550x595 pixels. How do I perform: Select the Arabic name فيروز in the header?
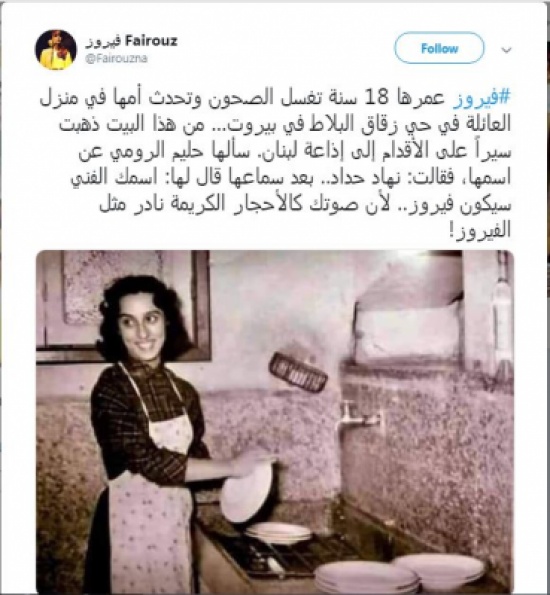[103, 41]
